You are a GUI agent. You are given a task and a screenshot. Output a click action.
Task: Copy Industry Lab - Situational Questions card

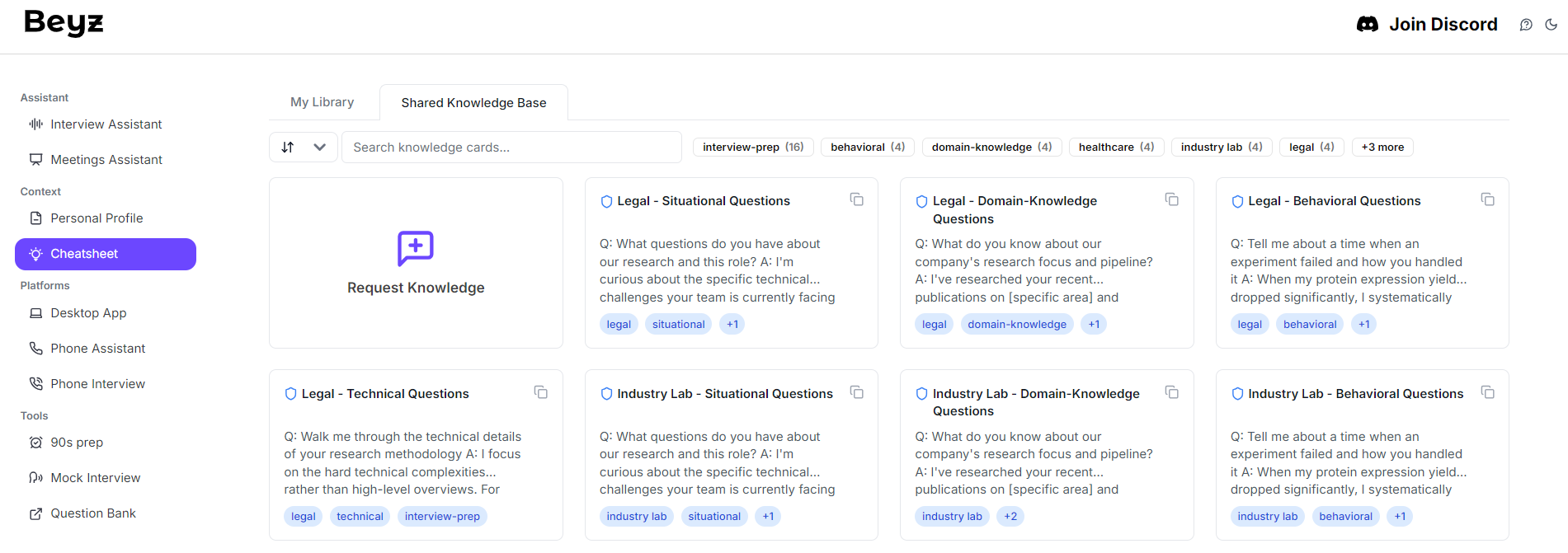856,392
